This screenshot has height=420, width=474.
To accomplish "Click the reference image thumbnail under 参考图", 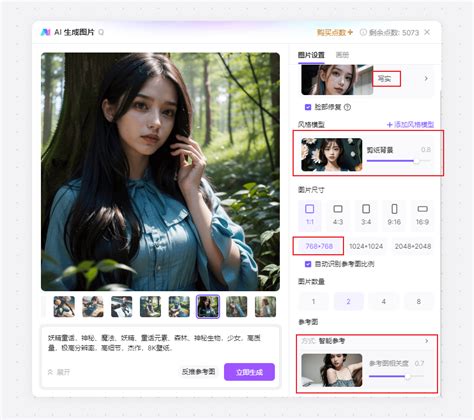I will tap(332, 370).
